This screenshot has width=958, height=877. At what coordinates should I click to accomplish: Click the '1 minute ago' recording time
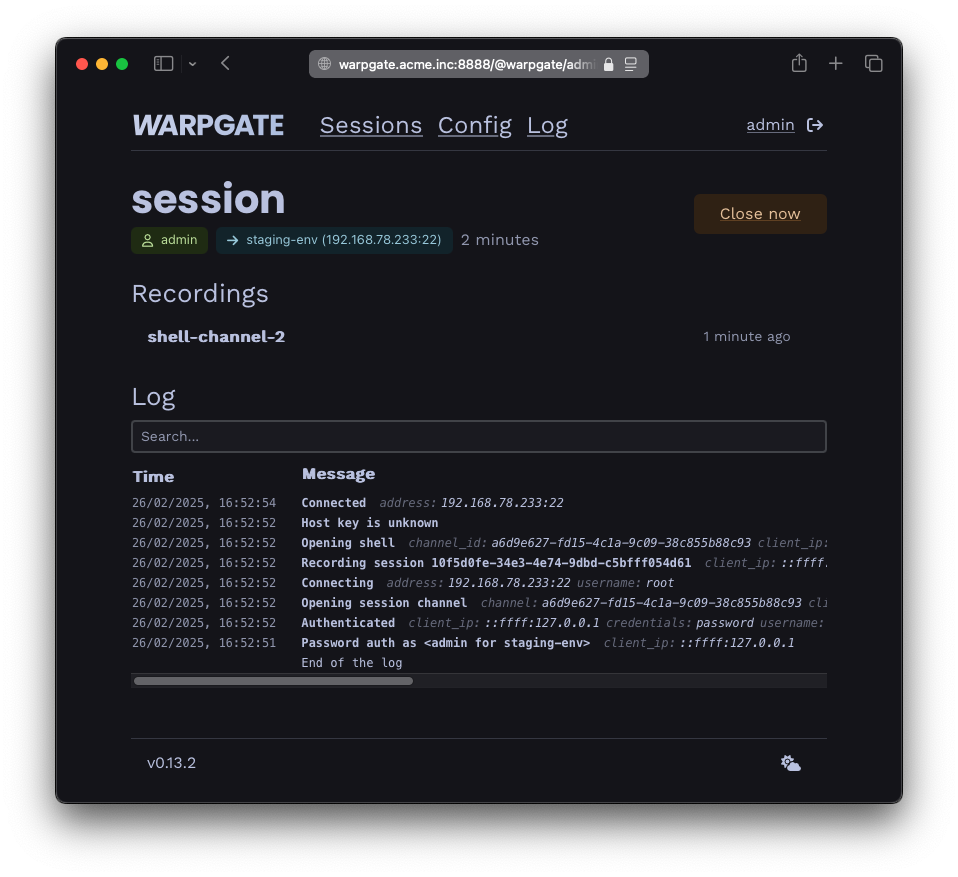coord(747,337)
